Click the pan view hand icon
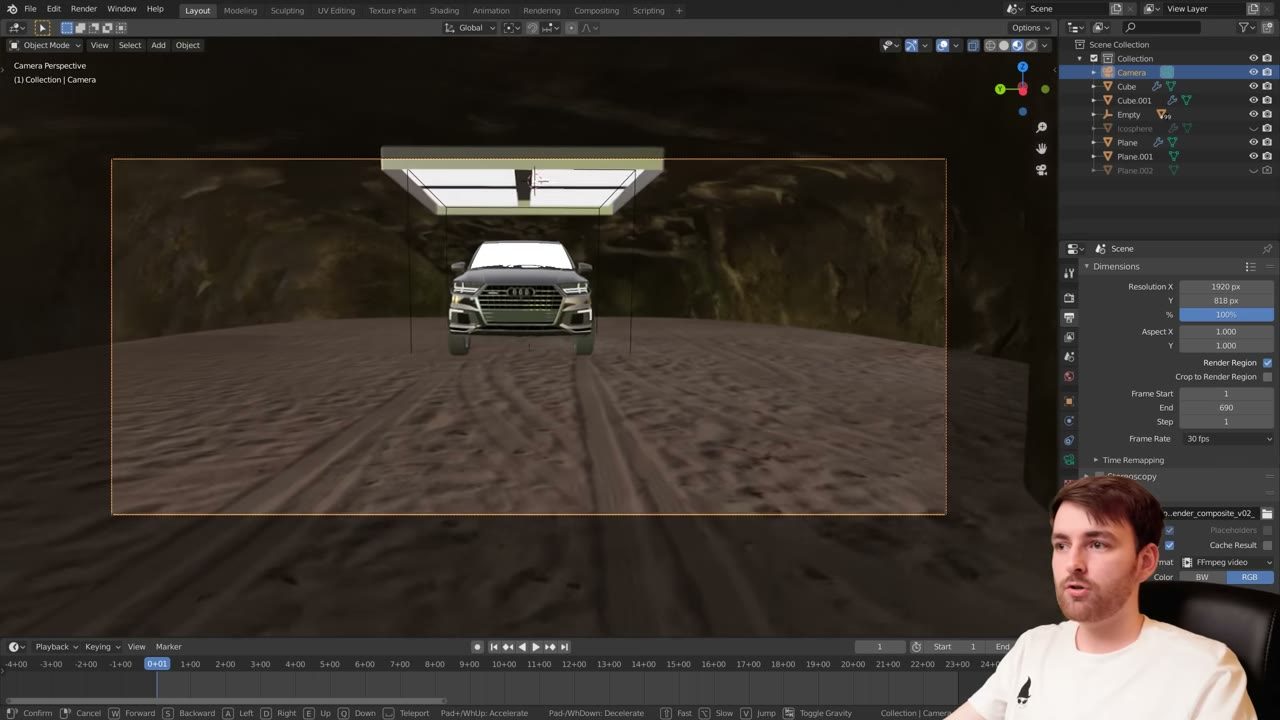1280x720 pixels. coord(1041,148)
